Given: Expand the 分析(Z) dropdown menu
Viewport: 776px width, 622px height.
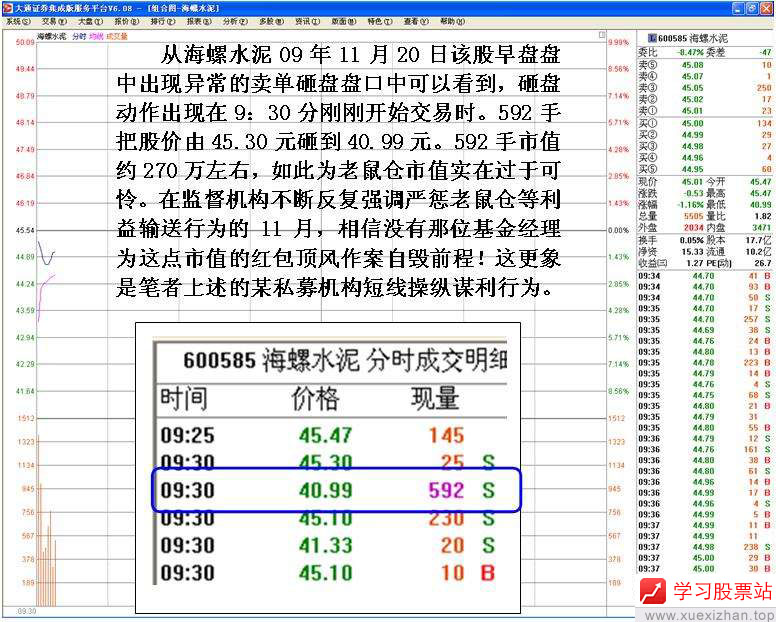Looking at the screenshot, I should click(x=235, y=20).
